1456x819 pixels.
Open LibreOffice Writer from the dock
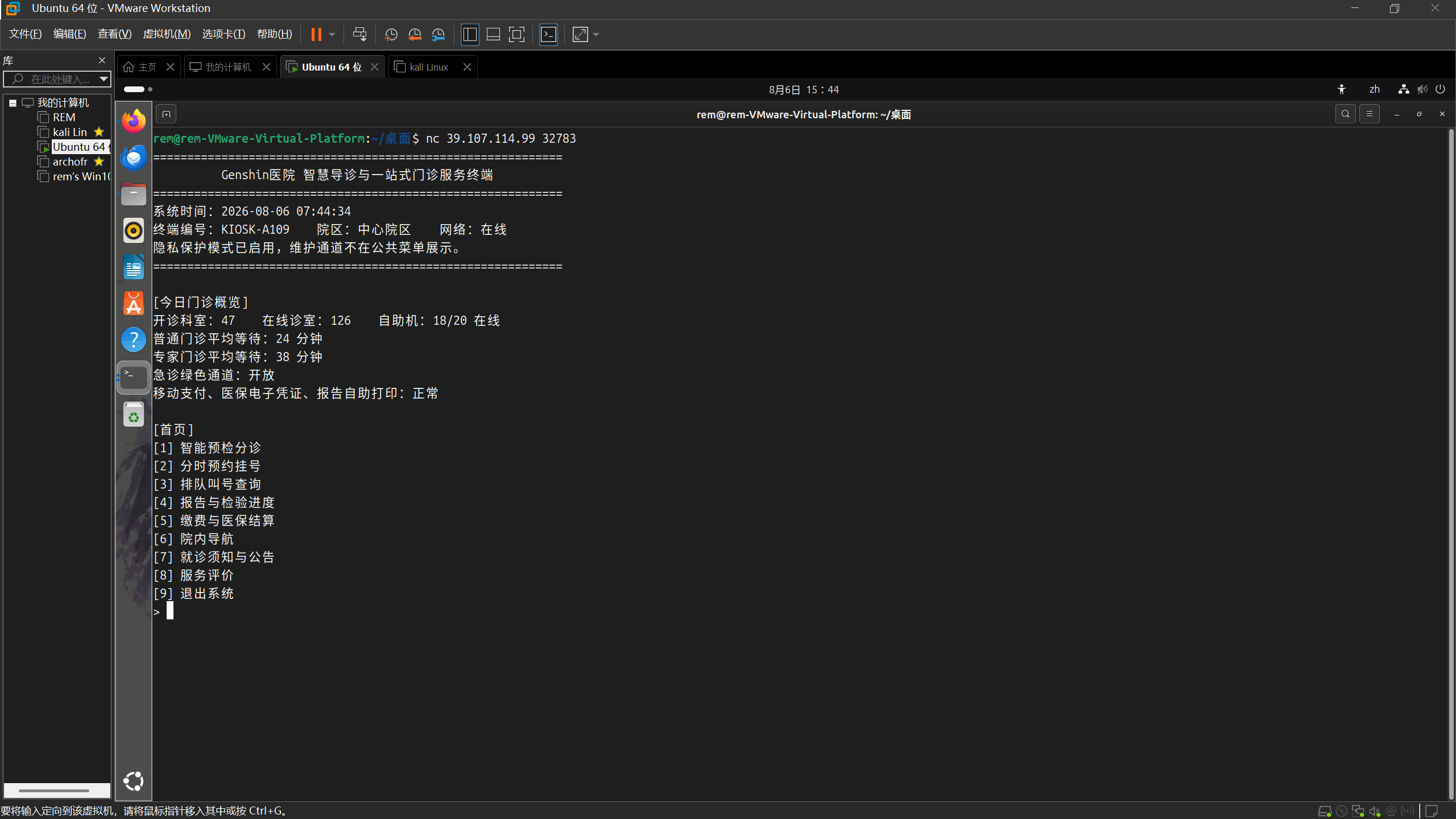pyautogui.click(x=134, y=267)
